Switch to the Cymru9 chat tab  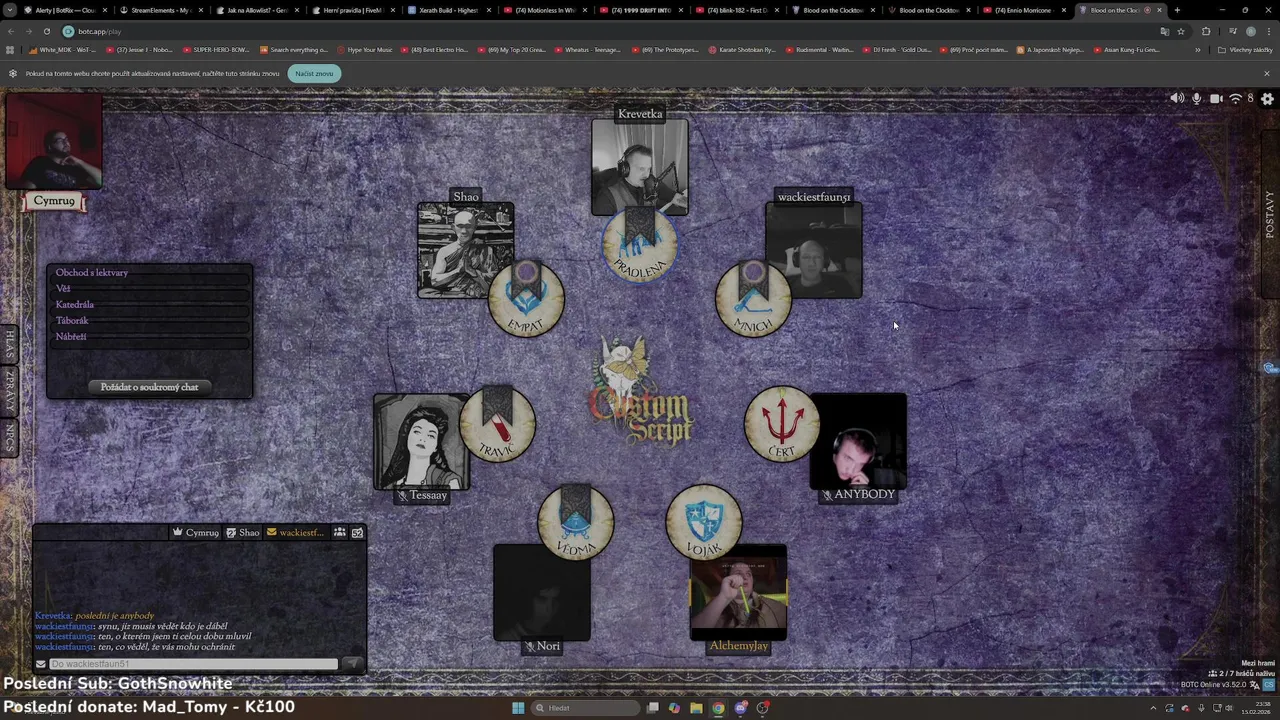(x=196, y=532)
